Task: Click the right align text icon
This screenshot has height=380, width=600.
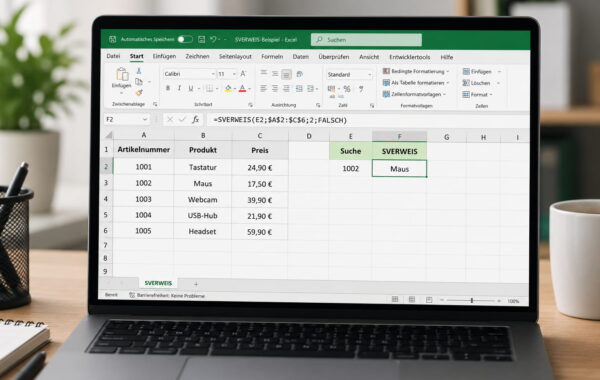Action: pyautogui.click(x=286, y=89)
